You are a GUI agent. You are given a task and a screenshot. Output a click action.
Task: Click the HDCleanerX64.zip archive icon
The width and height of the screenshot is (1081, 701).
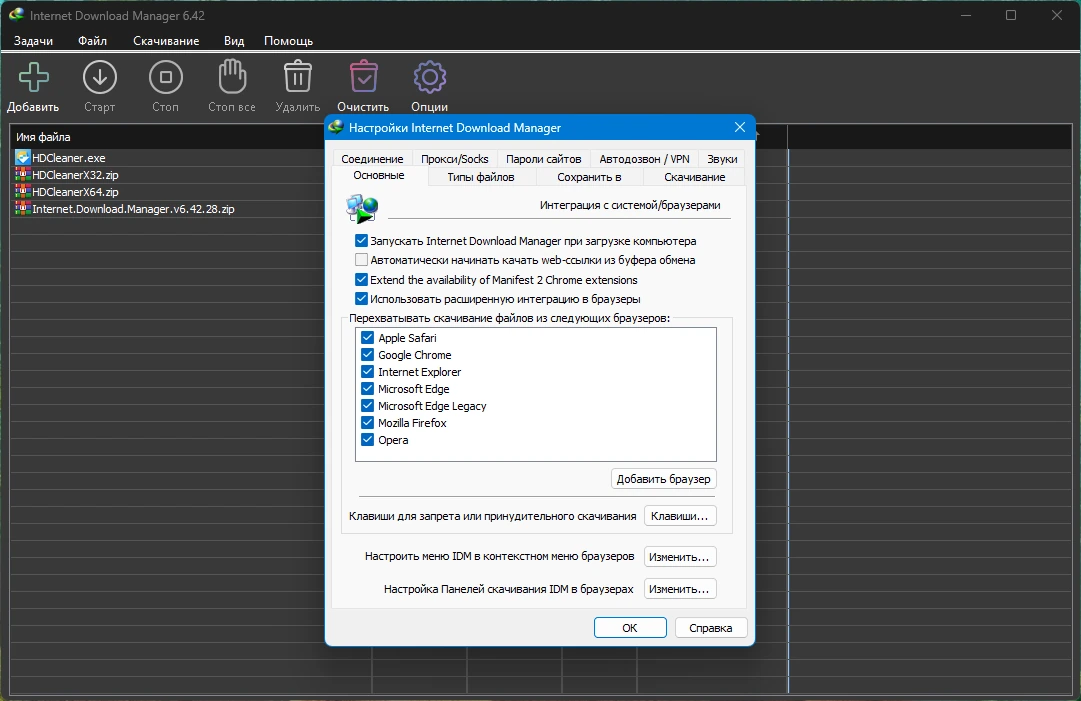pyautogui.click(x=23, y=192)
